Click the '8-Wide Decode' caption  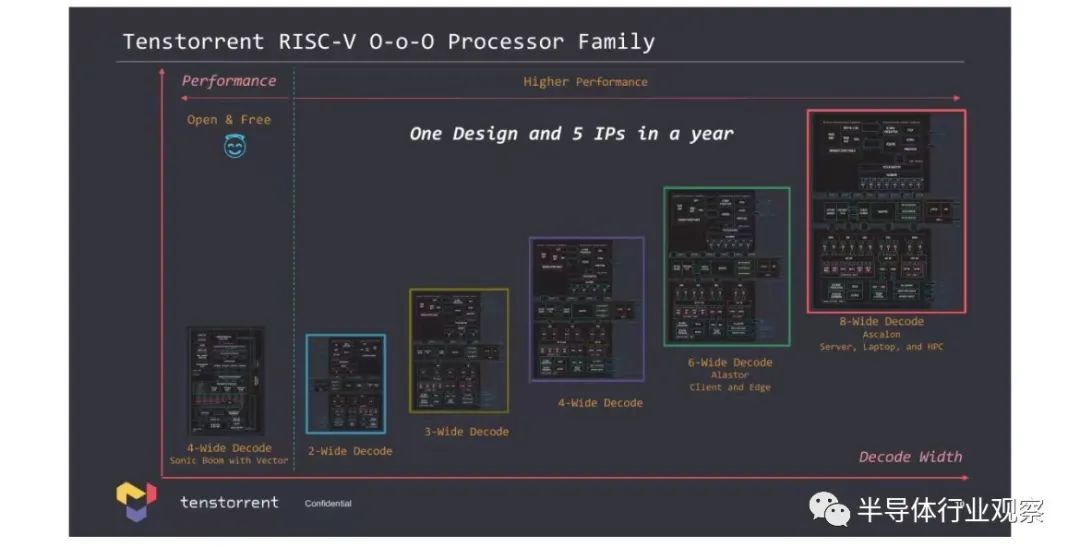pyautogui.click(x=882, y=321)
